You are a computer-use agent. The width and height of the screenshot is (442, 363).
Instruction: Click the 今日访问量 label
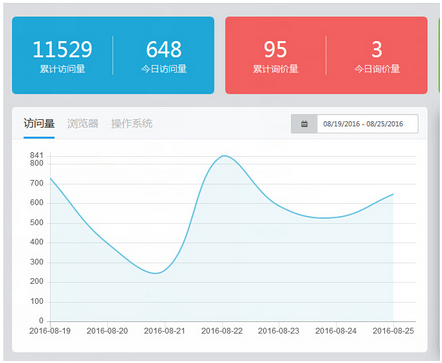tap(164, 69)
